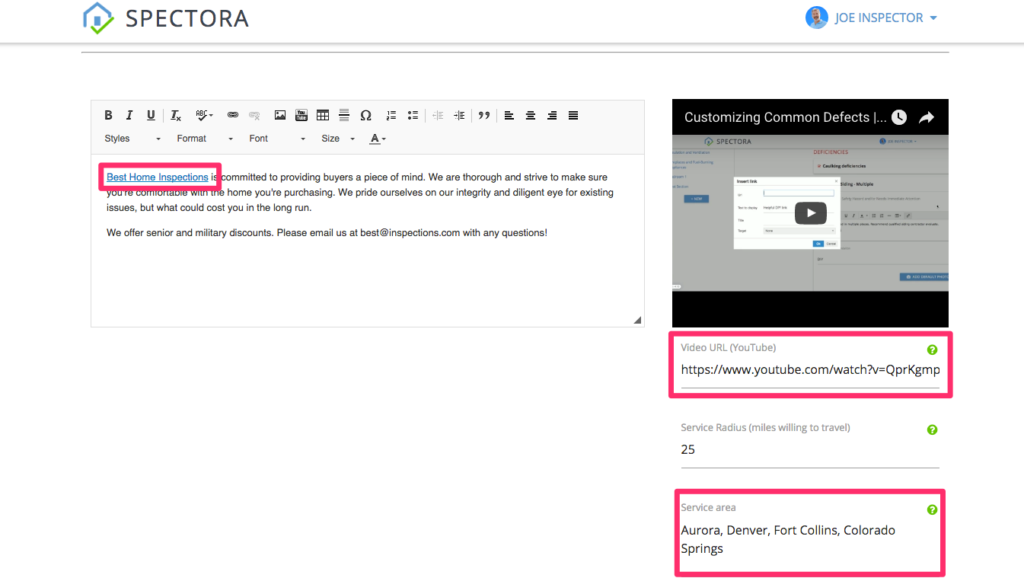
Task: Click the Best Home Inspections link
Action: coord(159,176)
